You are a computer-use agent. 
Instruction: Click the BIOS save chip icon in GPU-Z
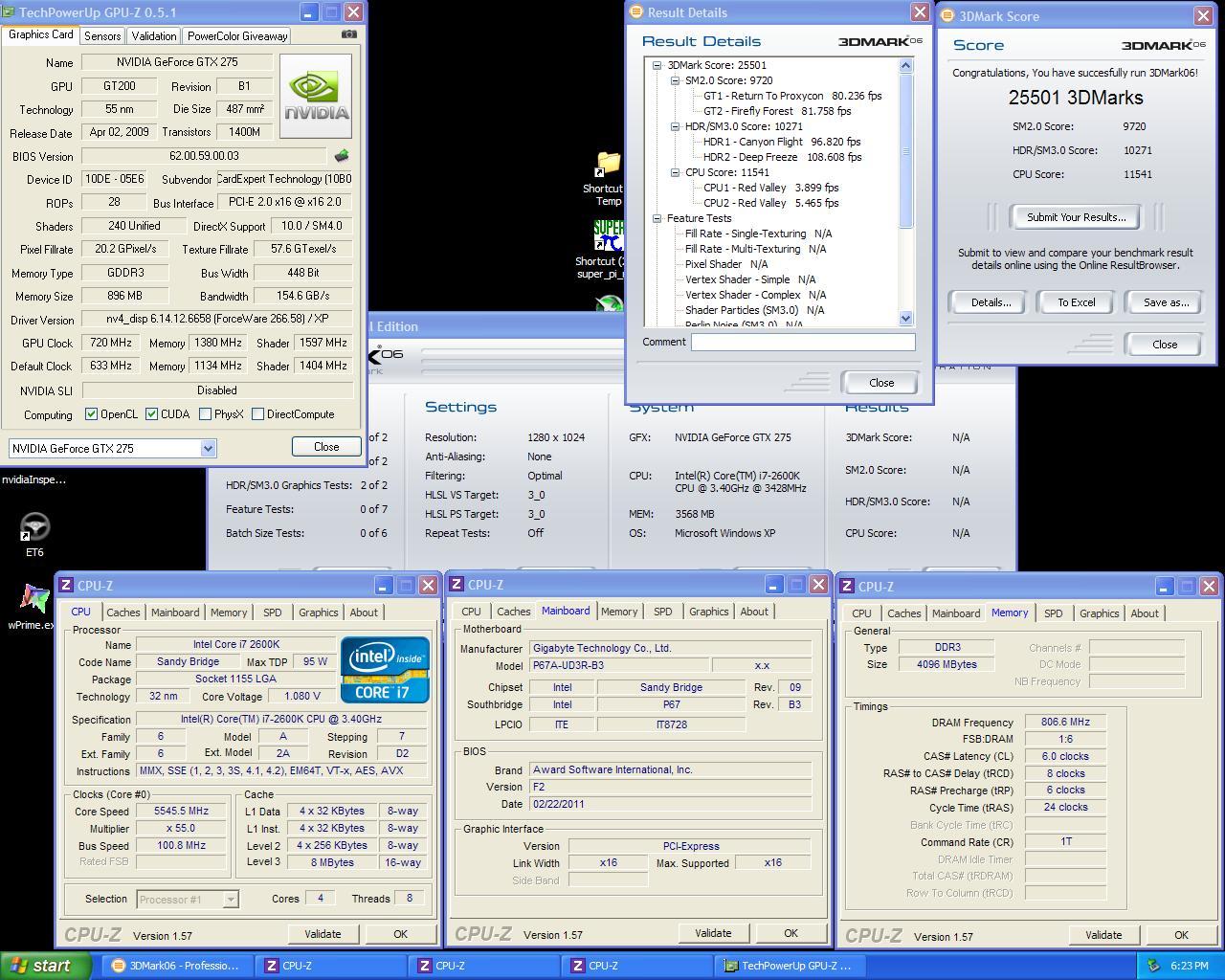point(342,155)
